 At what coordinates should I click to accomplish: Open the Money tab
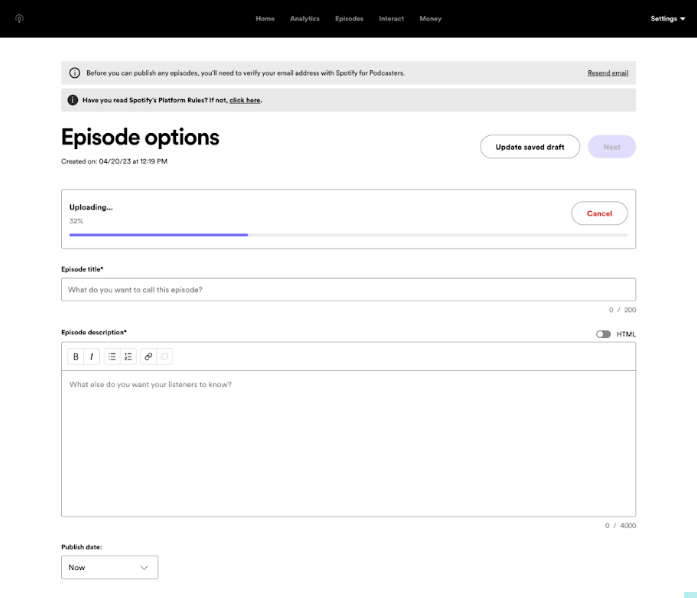tap(430, 18)
